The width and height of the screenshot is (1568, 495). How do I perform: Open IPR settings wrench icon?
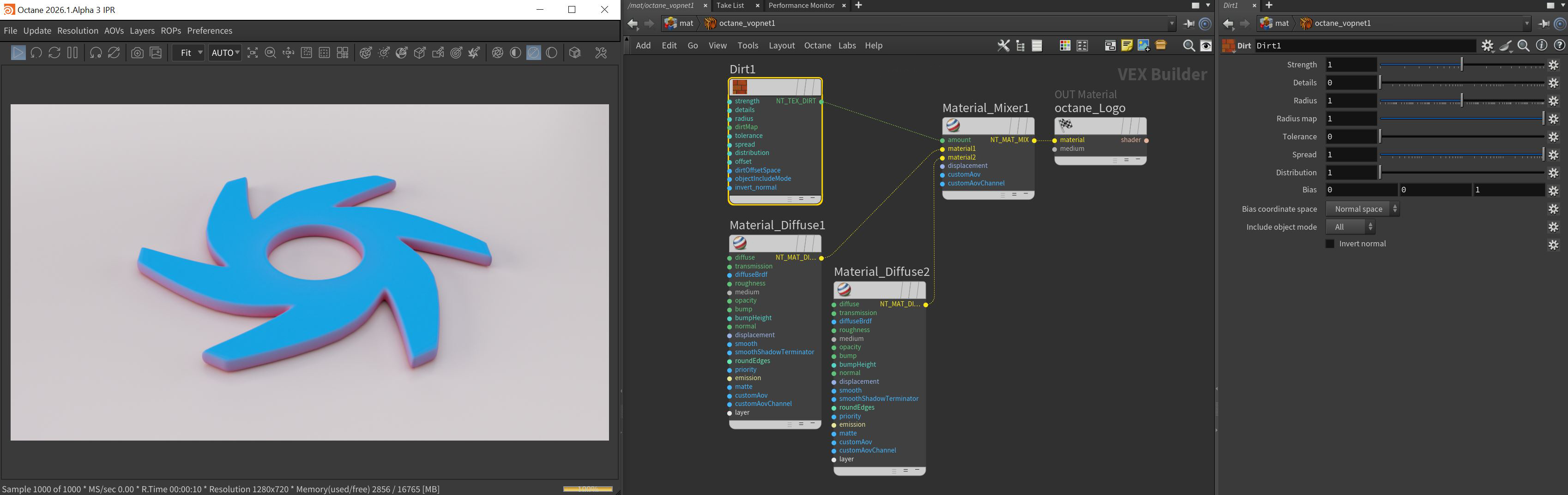[x=601, y=53]
